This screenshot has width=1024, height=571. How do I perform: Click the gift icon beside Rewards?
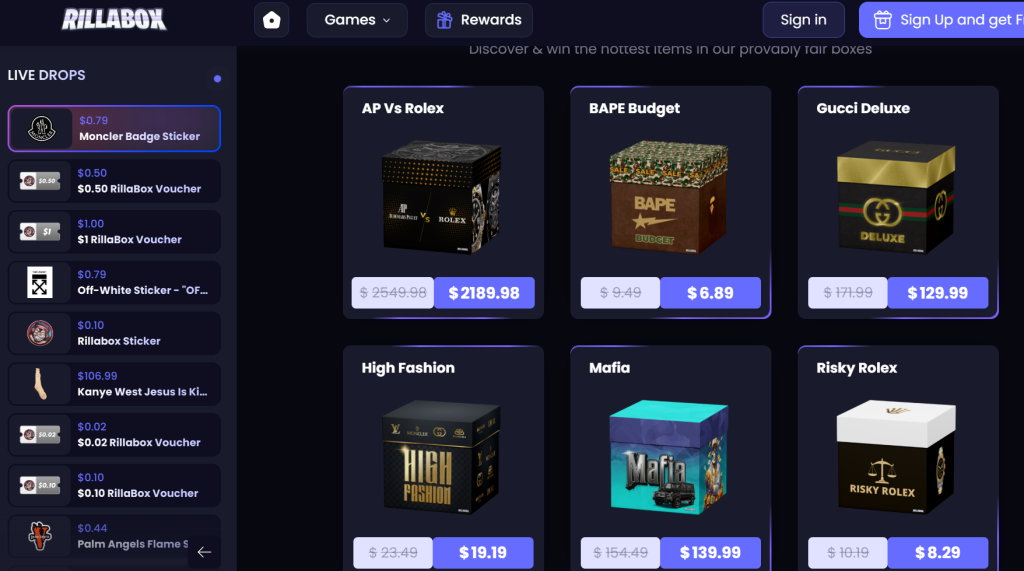(x=444, y=20)
